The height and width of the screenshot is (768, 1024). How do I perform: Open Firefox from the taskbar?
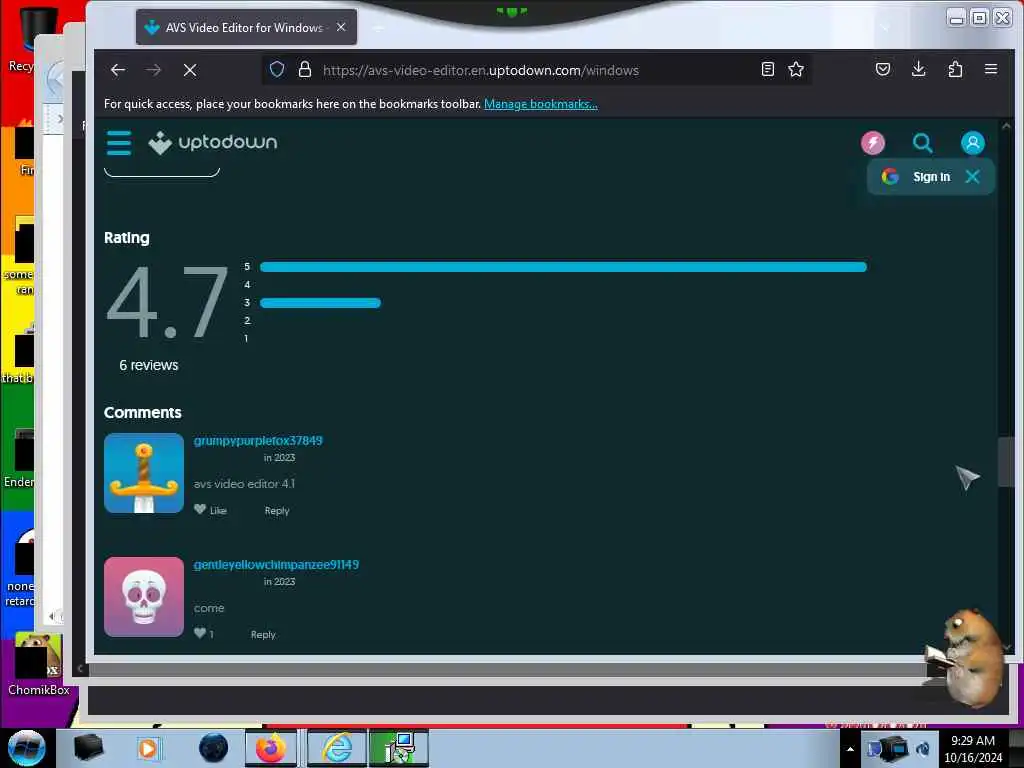tap(270, 748)
